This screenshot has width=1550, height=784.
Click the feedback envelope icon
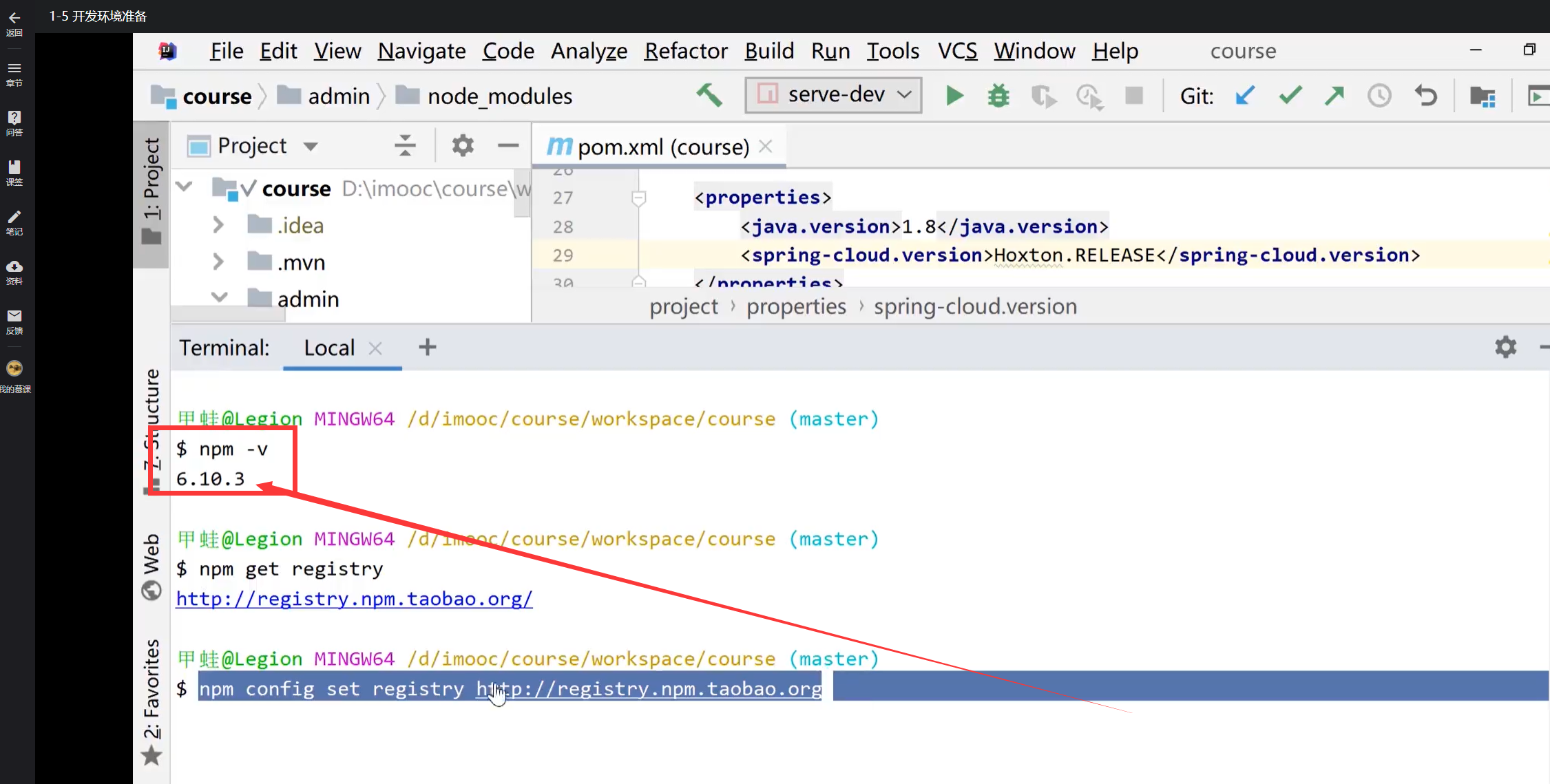click(14, 316)
